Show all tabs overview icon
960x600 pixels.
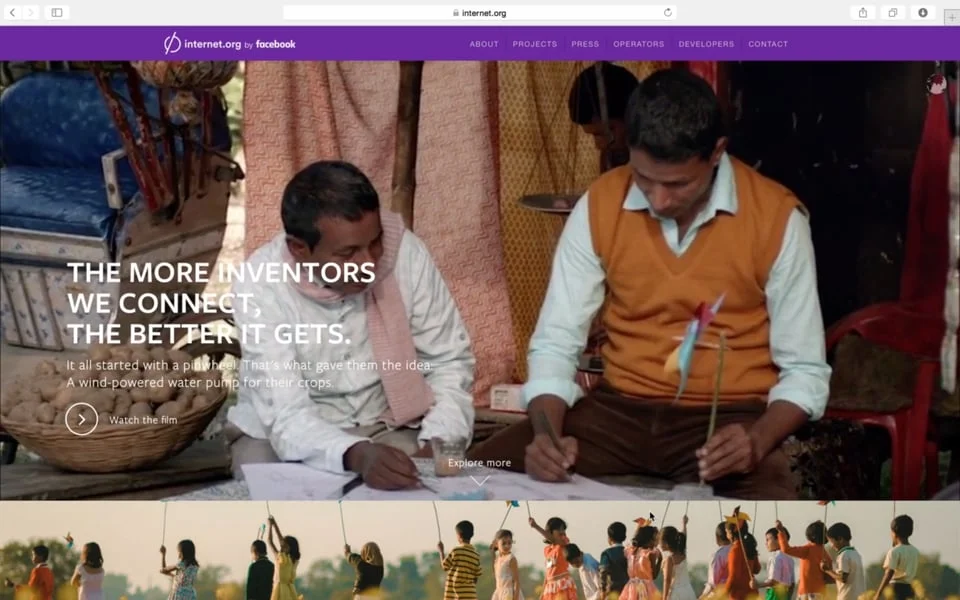pos(893,12)
